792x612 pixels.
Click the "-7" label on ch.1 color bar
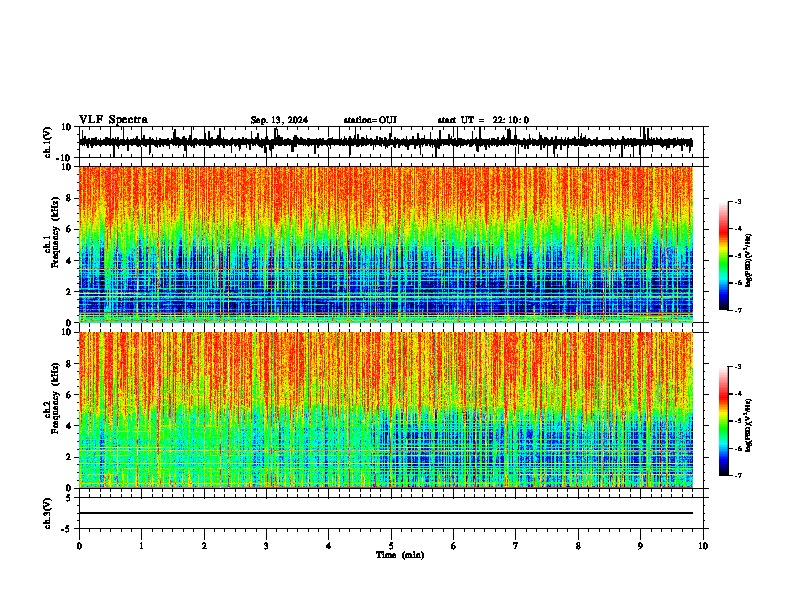point(737,310)
